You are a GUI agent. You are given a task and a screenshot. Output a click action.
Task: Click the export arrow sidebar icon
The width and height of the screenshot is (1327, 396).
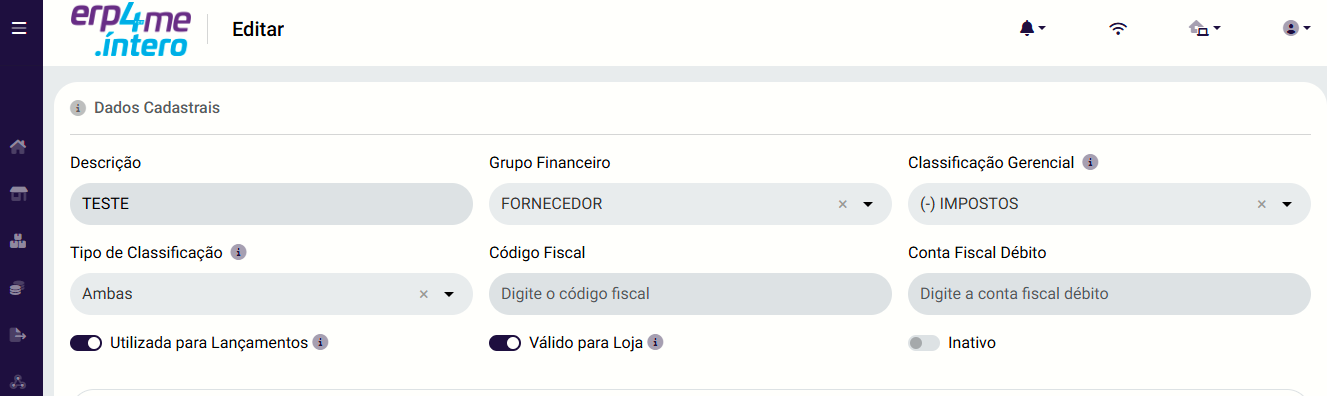pyautogui.click(x=17, y=335)
